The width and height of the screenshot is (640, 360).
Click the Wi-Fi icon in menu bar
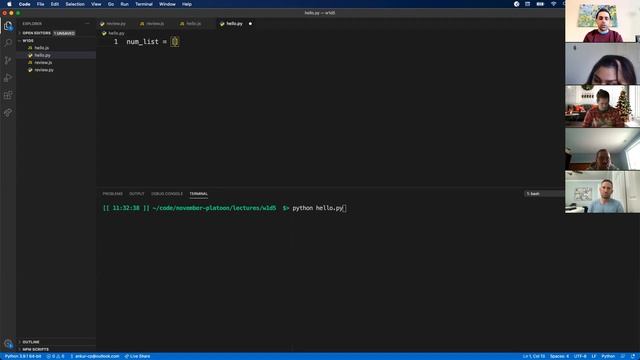point(553,4)
